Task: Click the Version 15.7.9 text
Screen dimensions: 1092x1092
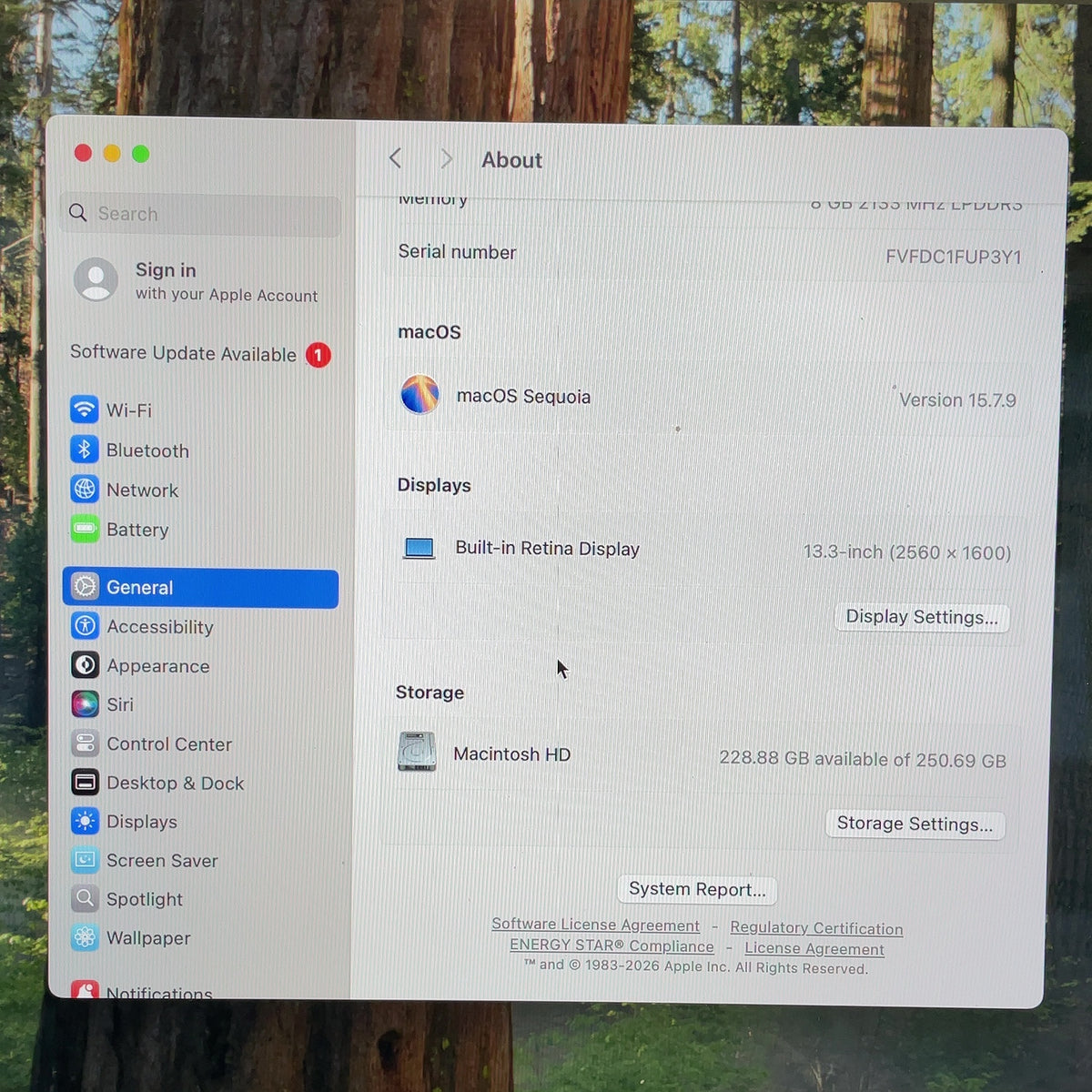Action: point(957,399)
